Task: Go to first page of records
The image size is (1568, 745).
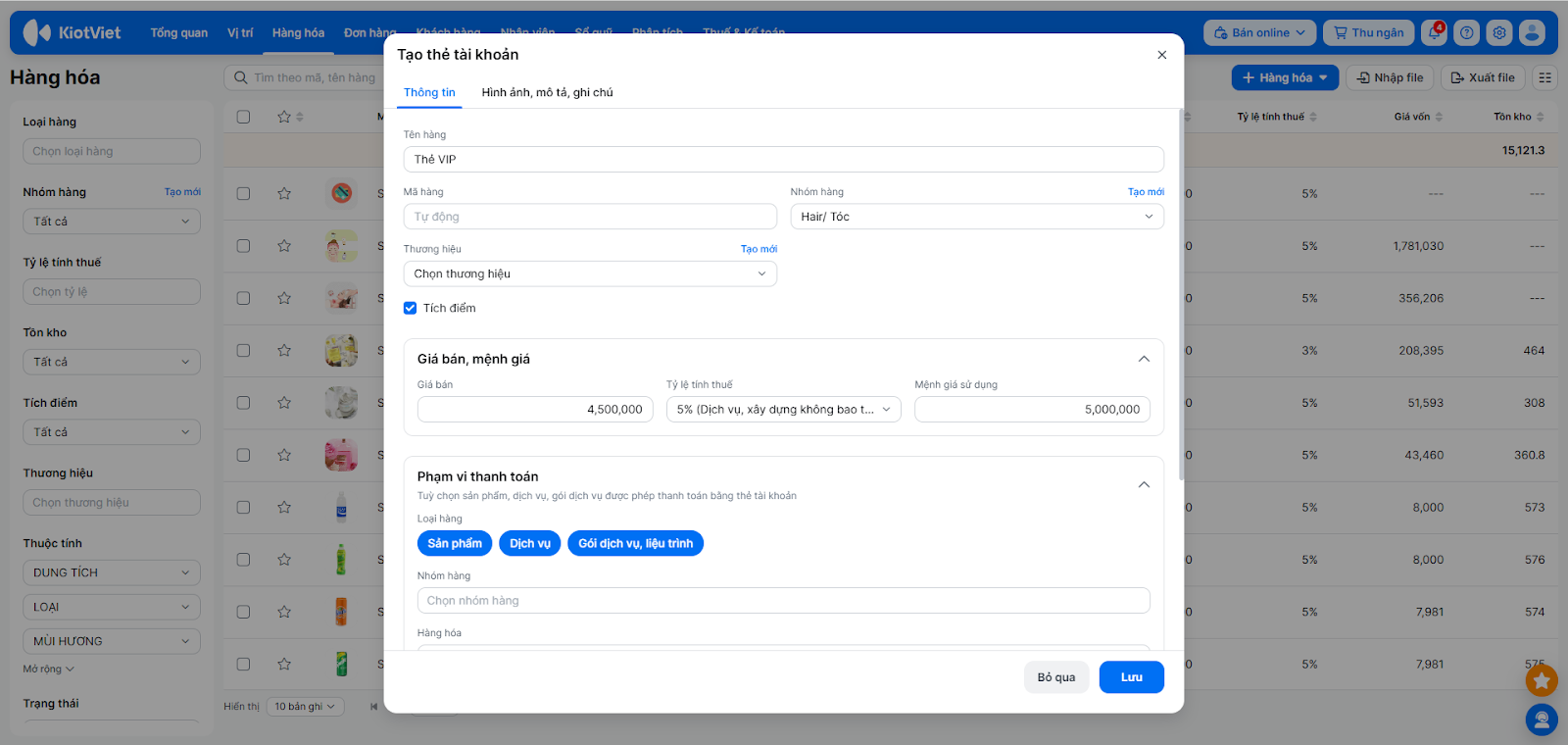Action: point(373,706)
